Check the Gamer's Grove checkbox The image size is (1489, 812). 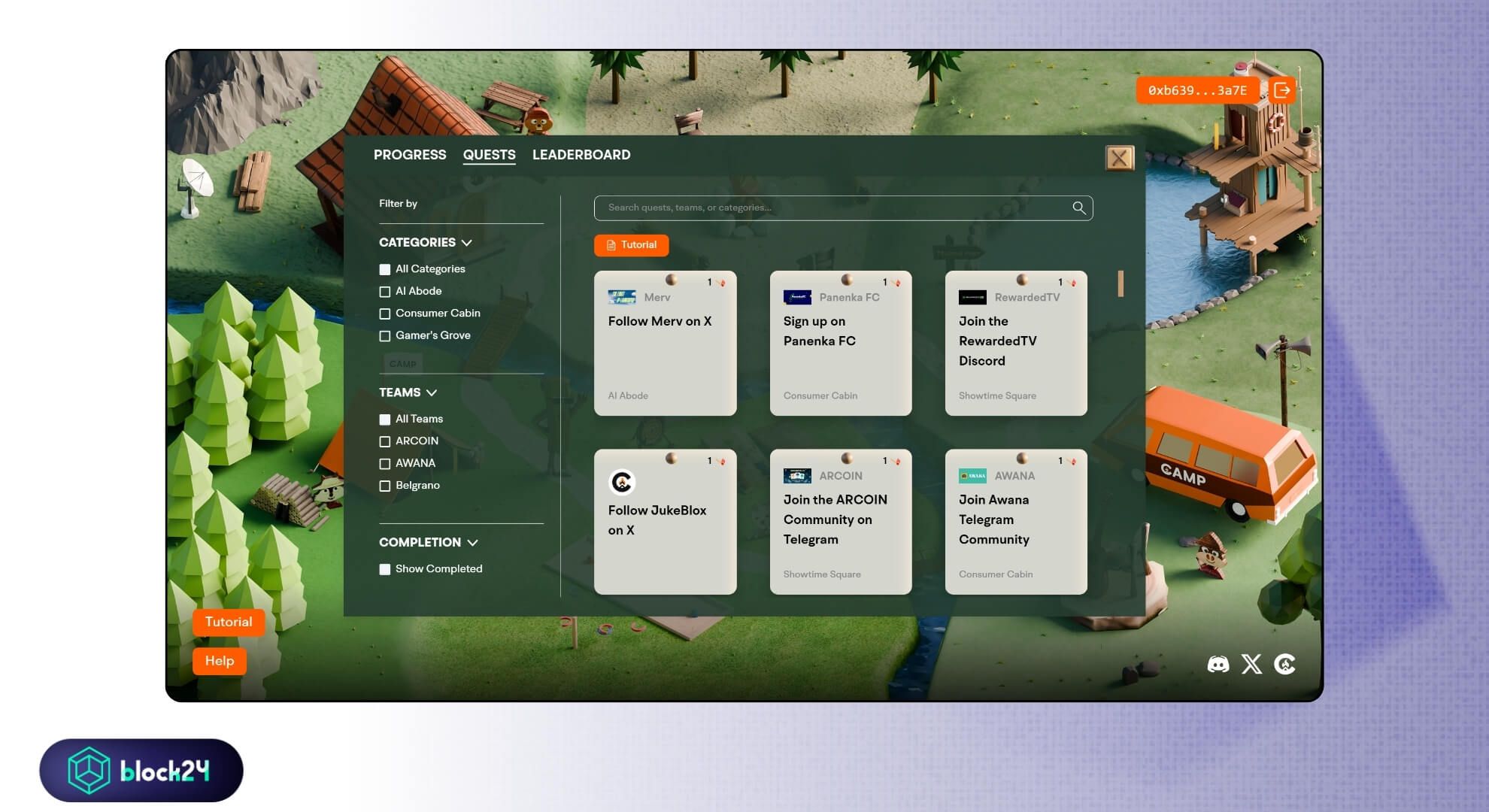click(385, 336)
